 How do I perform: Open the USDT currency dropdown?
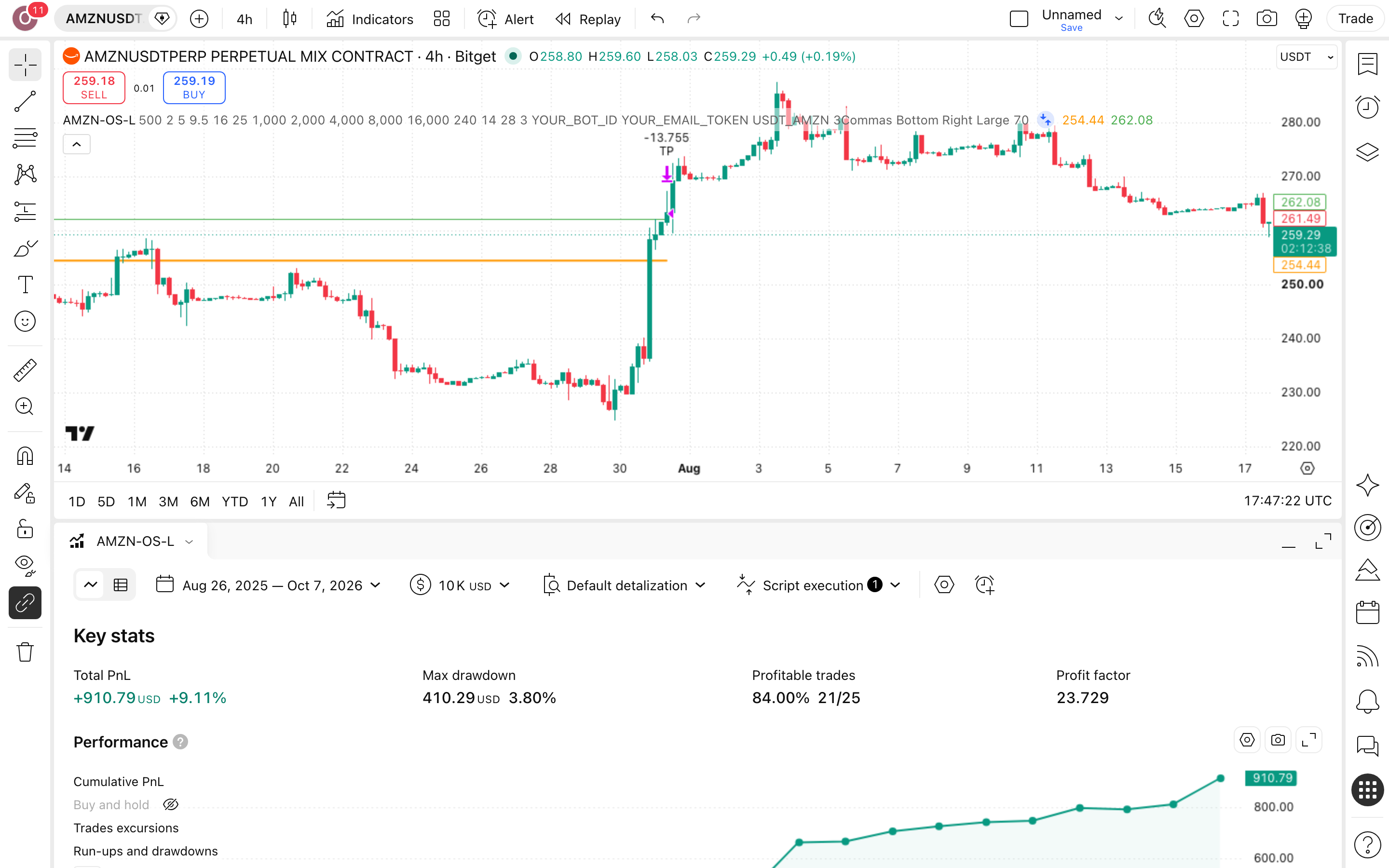tap(1307, 57)
